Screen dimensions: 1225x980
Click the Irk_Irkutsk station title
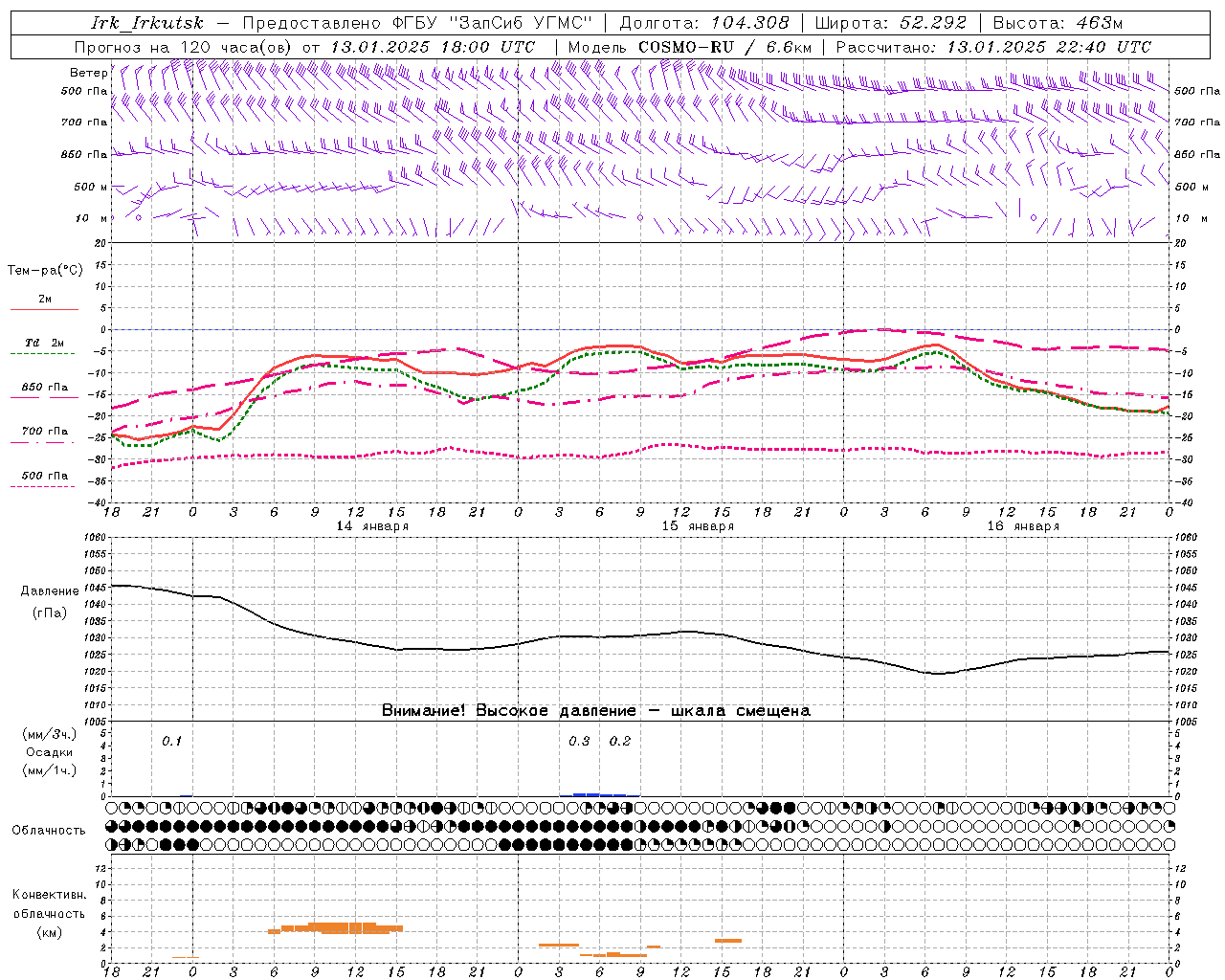point(146,23)
